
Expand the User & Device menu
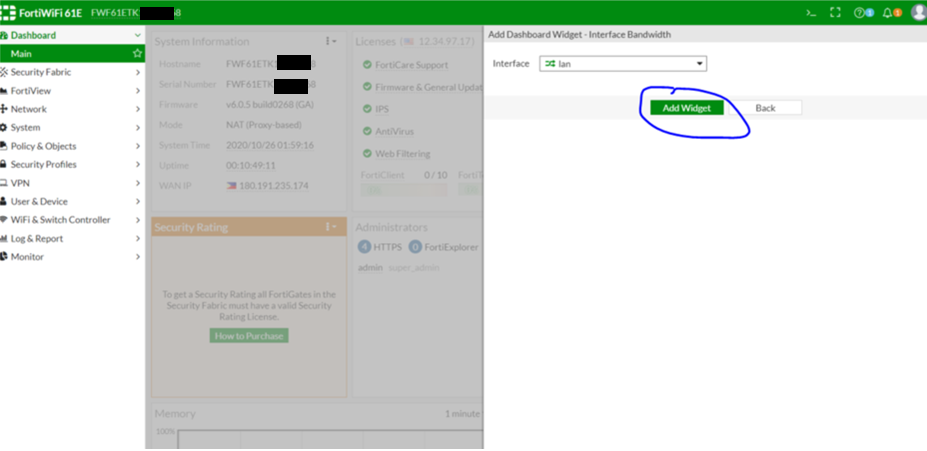(72, 201)
